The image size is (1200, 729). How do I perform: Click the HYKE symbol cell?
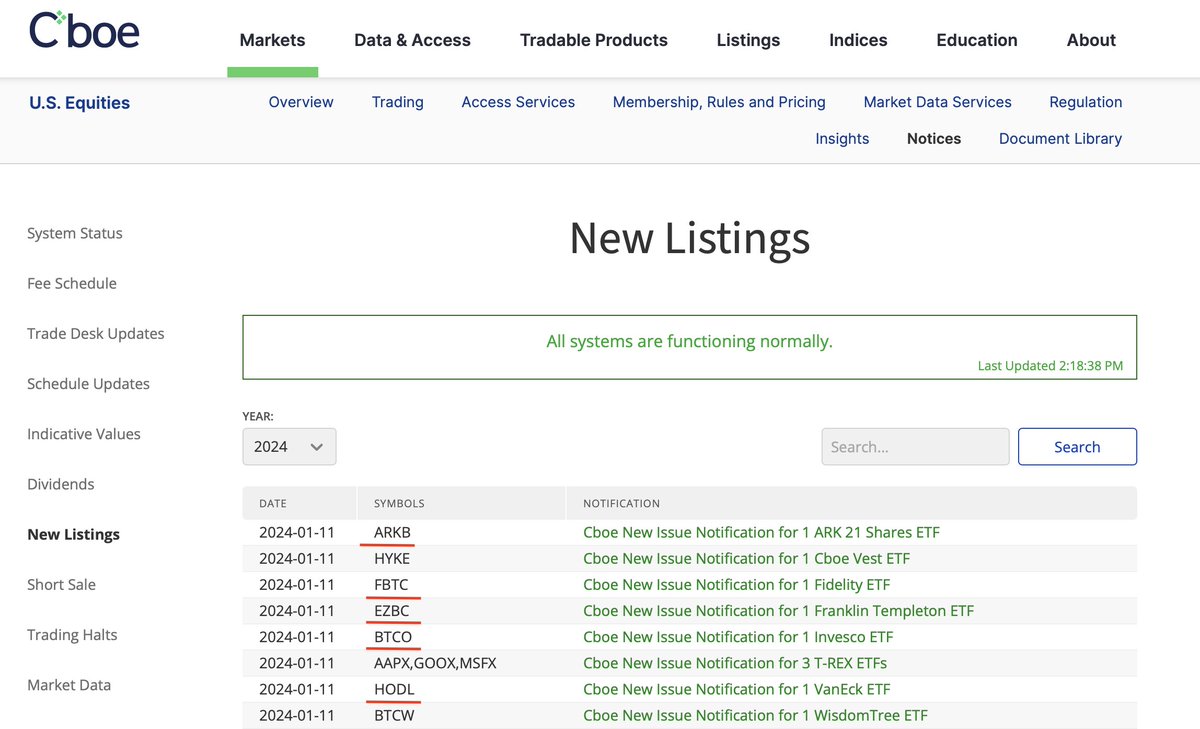point(392,558)
